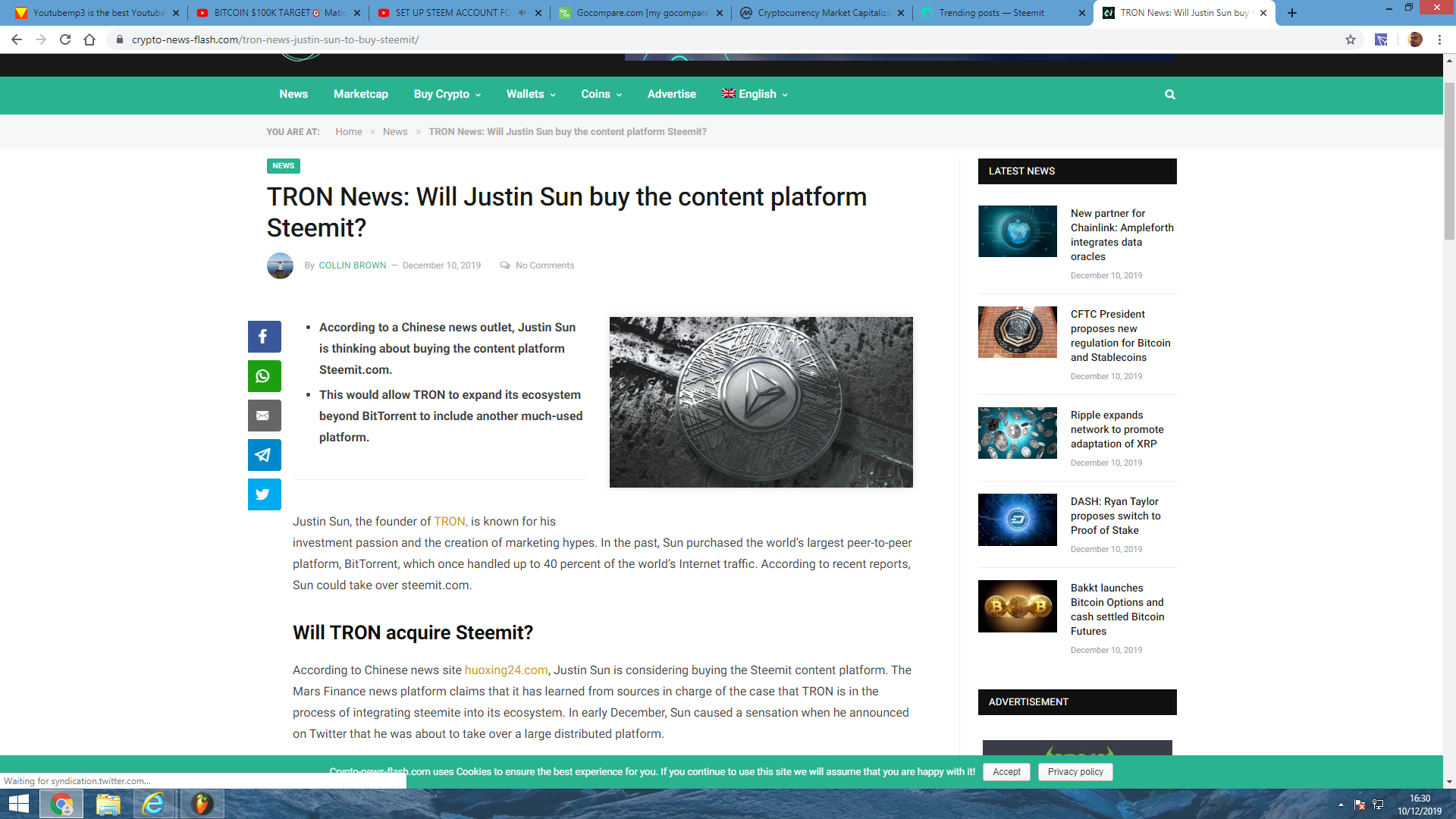The width and height of the screenshot is (1456, 819).
Task: Open the site search magnifier icon
Action: pos(1169,94)
